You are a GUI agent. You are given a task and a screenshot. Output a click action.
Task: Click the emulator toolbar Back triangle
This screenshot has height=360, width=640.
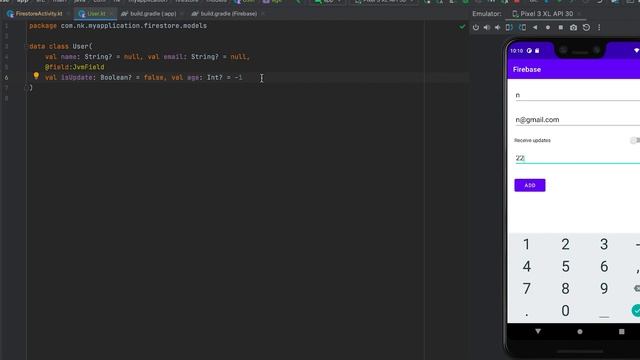(x=535, y=27)
